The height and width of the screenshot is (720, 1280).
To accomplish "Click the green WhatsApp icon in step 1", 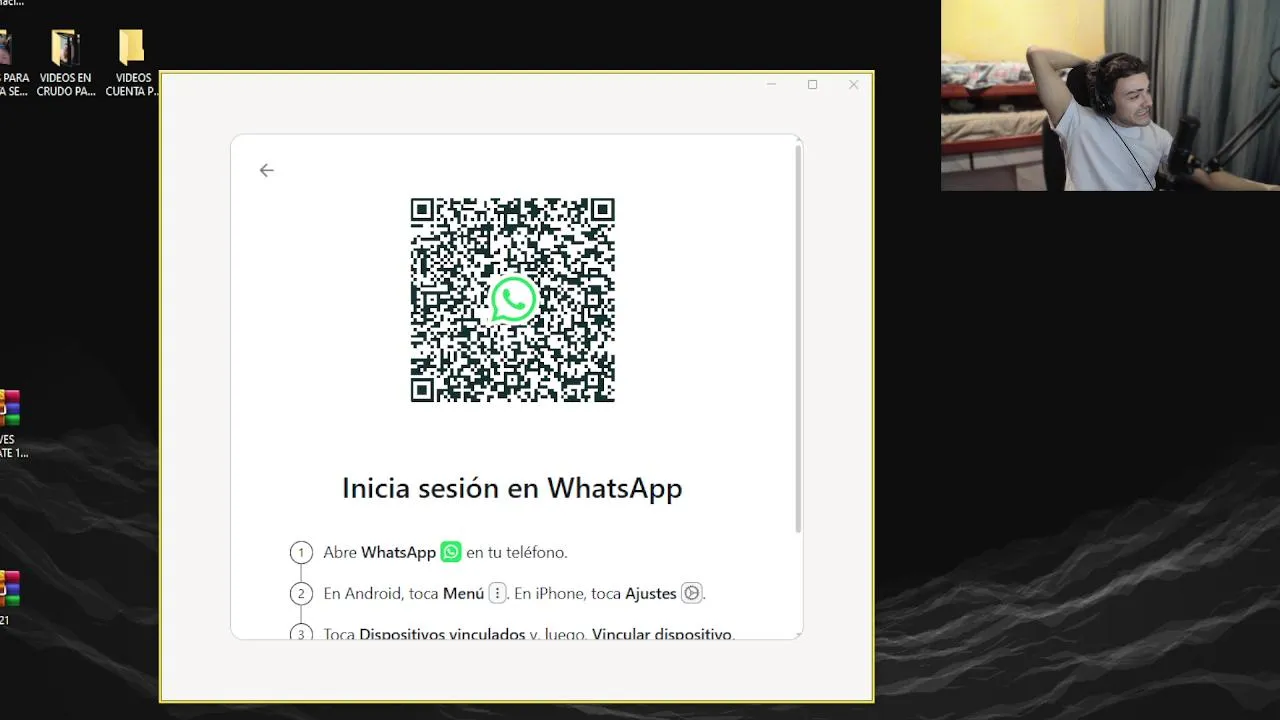I will (451, 552).
